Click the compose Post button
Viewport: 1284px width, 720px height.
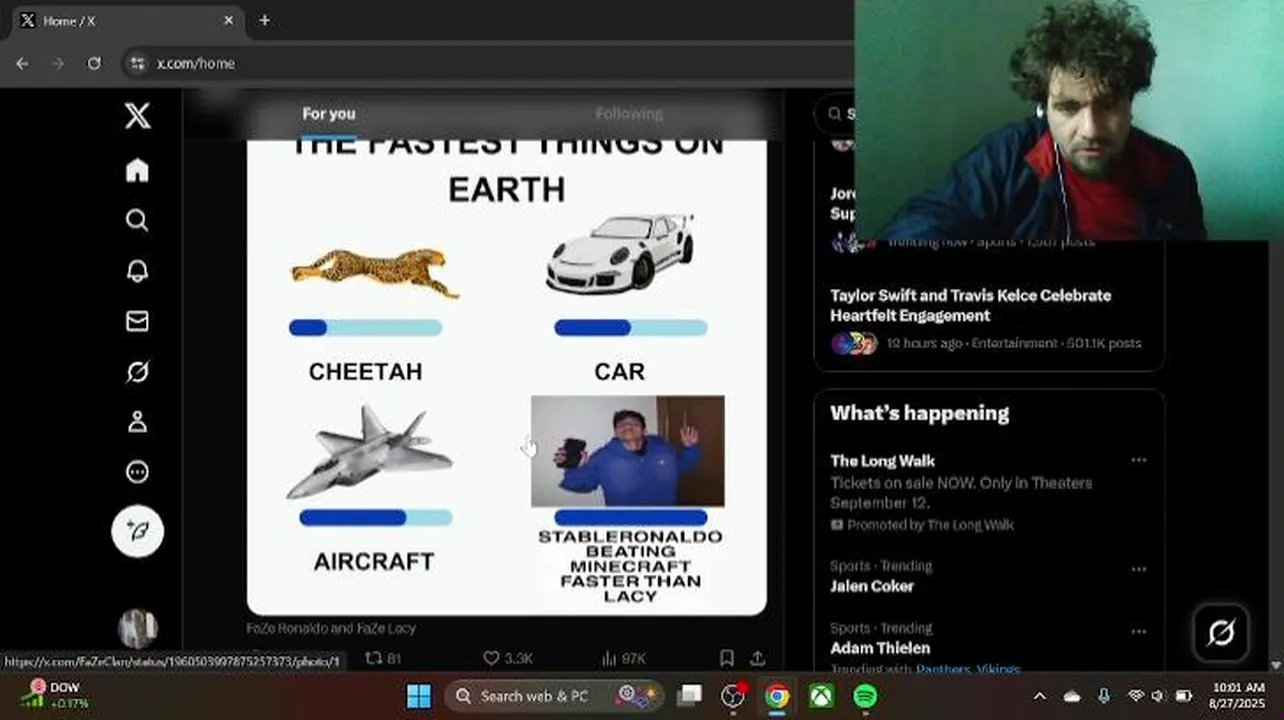click(x=137, y=531)
